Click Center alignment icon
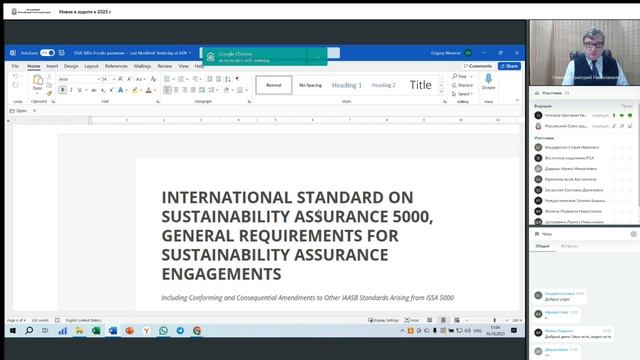Image resolution: width=640 pixels, height=360 pixels. click(176, 90)
